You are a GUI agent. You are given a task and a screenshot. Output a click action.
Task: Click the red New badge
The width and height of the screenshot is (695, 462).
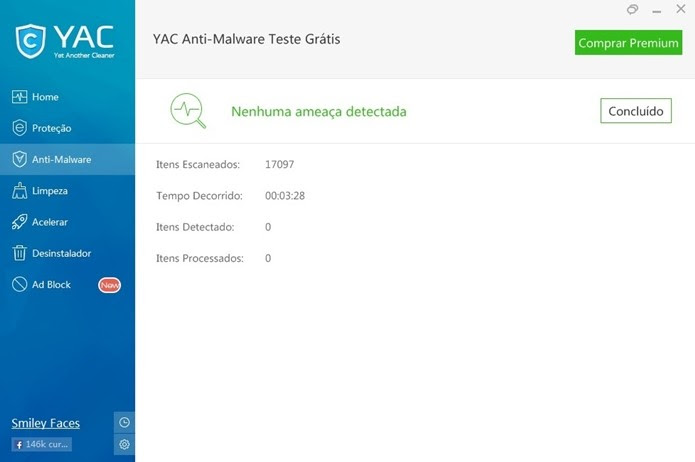pos(109,285)
